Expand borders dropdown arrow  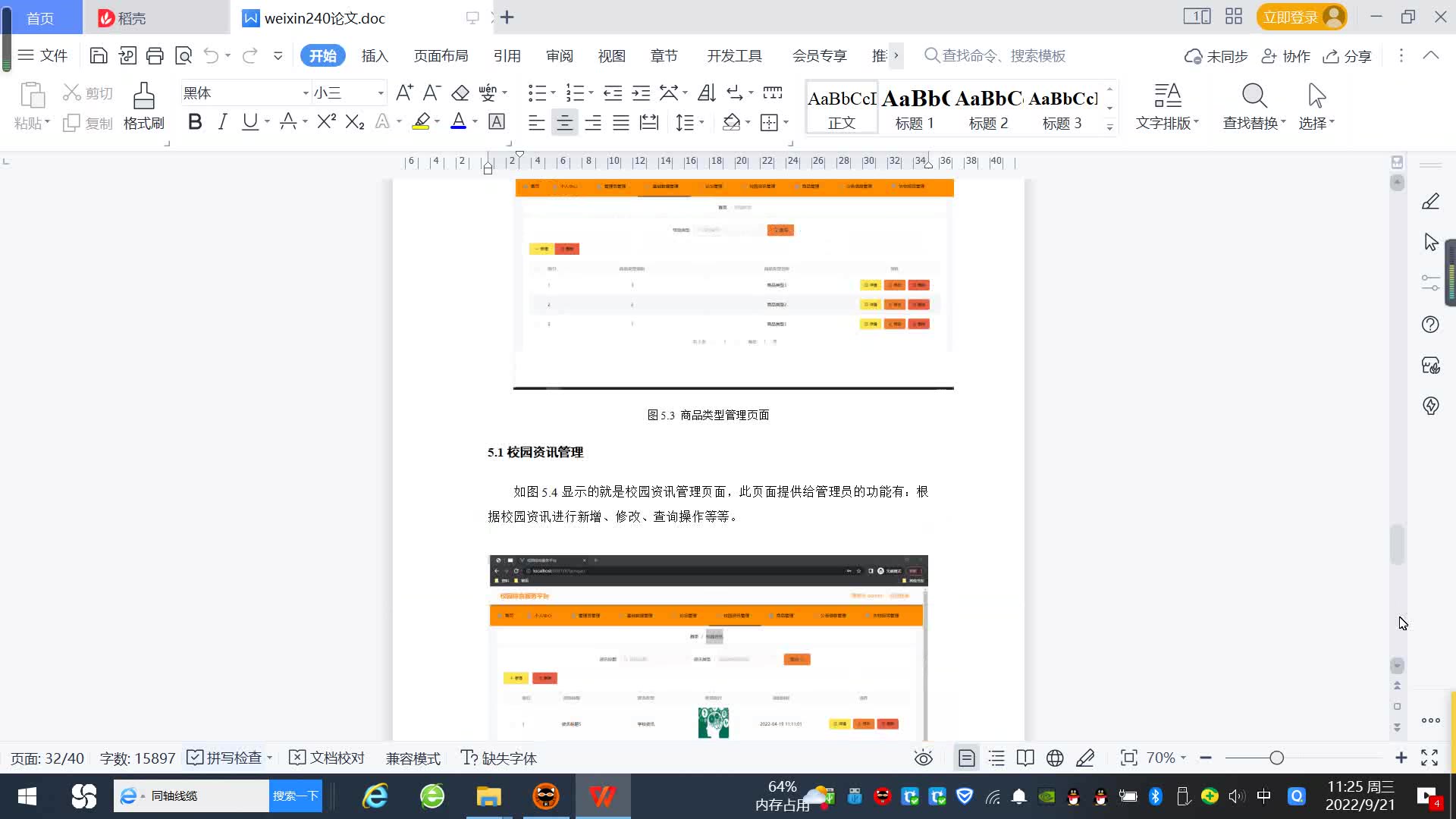pos(786,122)
